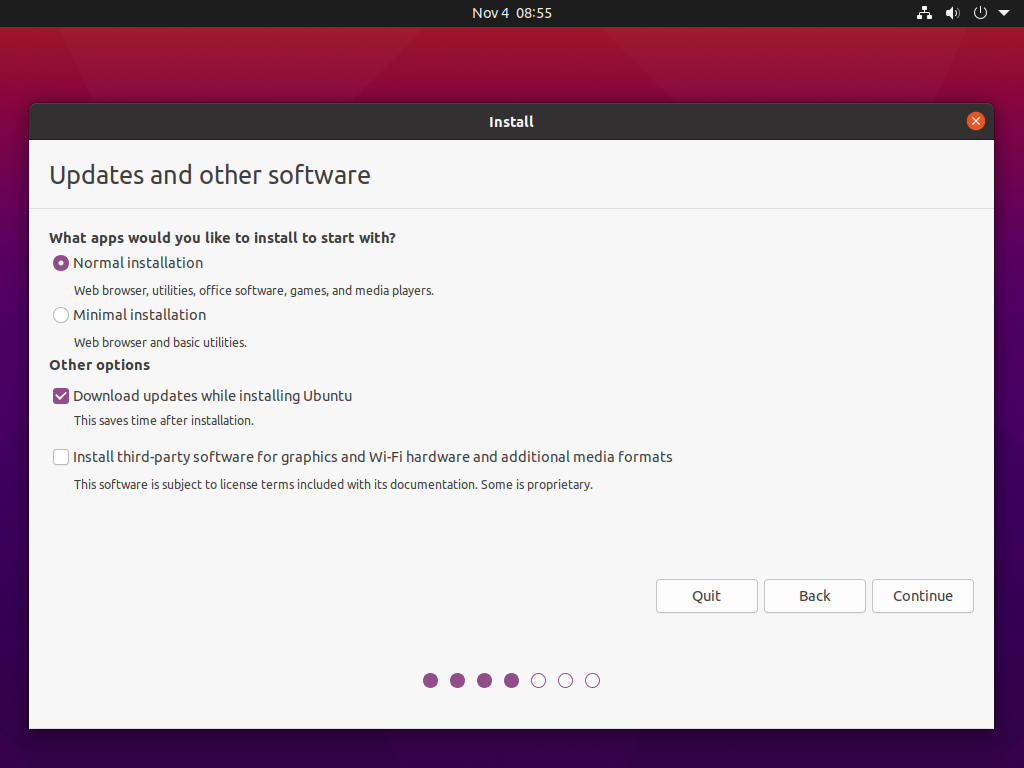This screenshot has width=1024, height=768.
Task: Click the 'Web browser and basic utilities.' description
Action: tap(160, 342)
